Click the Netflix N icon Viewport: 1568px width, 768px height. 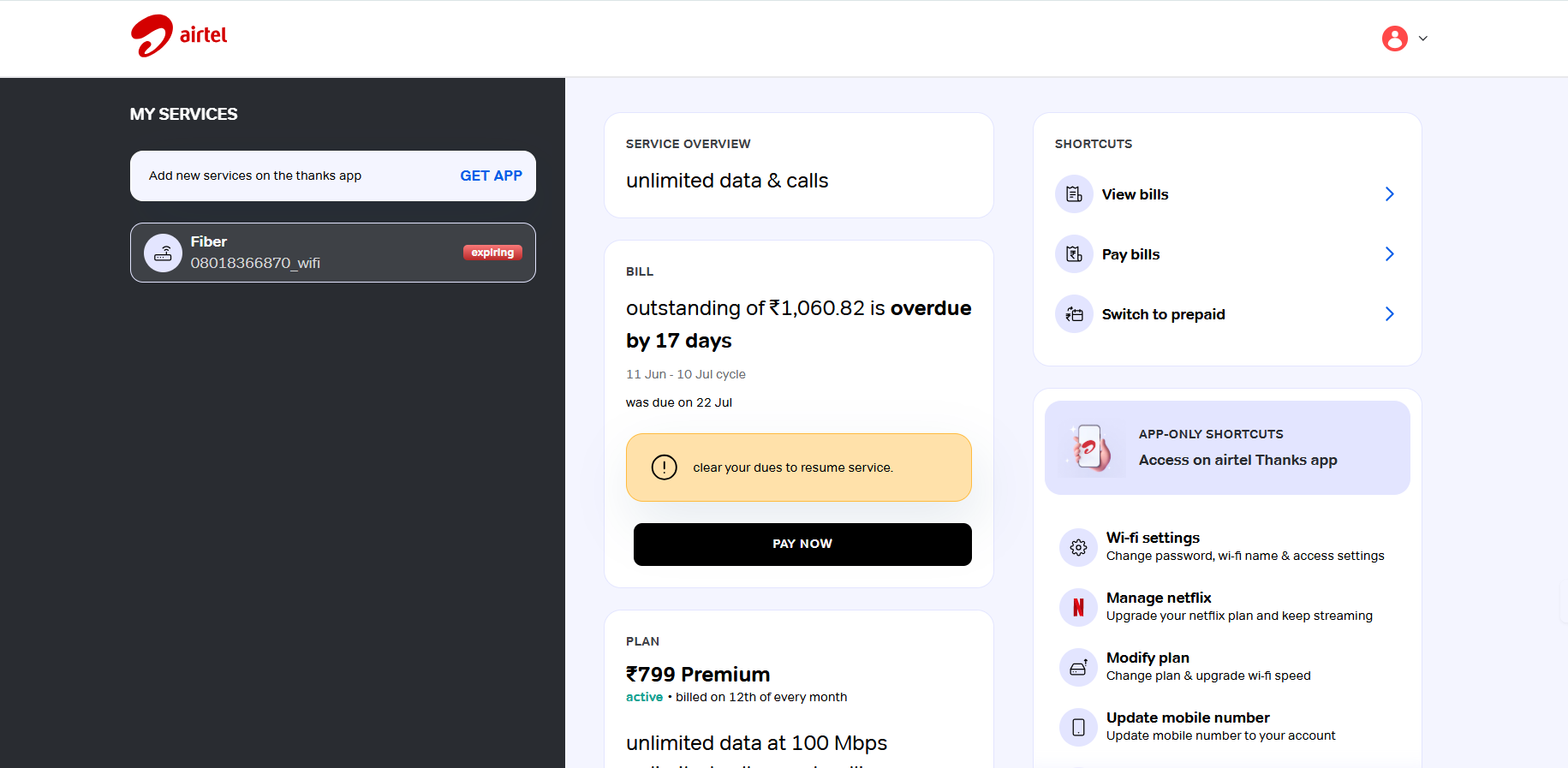coord(1078,607)
